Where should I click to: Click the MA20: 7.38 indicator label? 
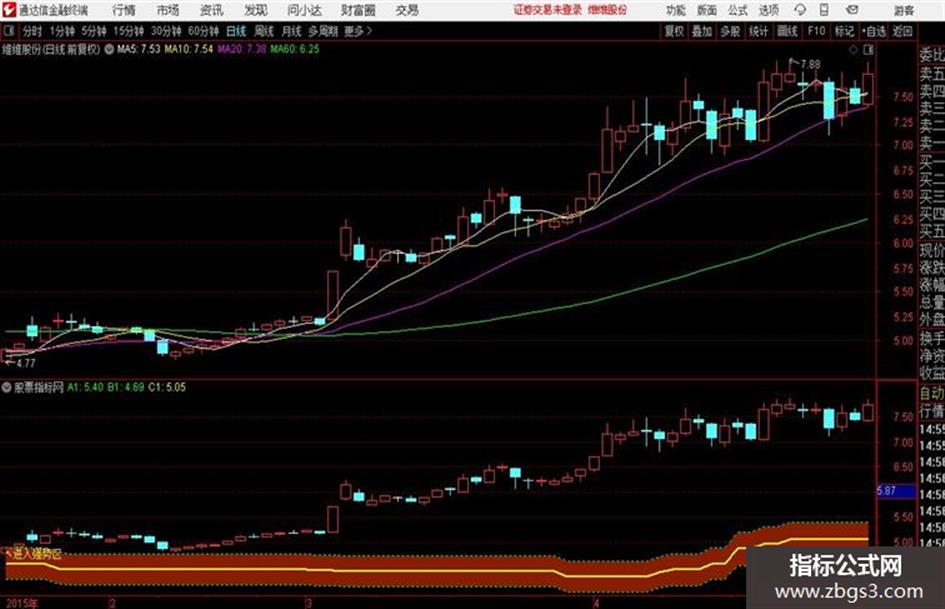(x=242, y=49)
